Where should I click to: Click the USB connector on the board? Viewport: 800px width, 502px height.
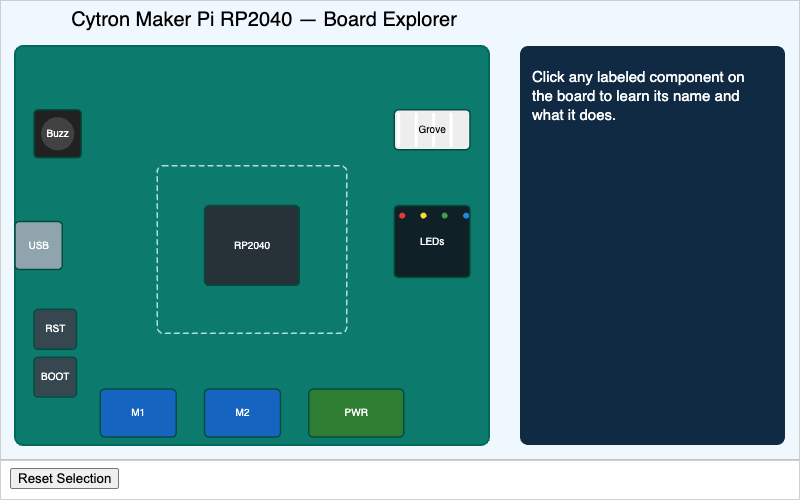tap(39, 245)
